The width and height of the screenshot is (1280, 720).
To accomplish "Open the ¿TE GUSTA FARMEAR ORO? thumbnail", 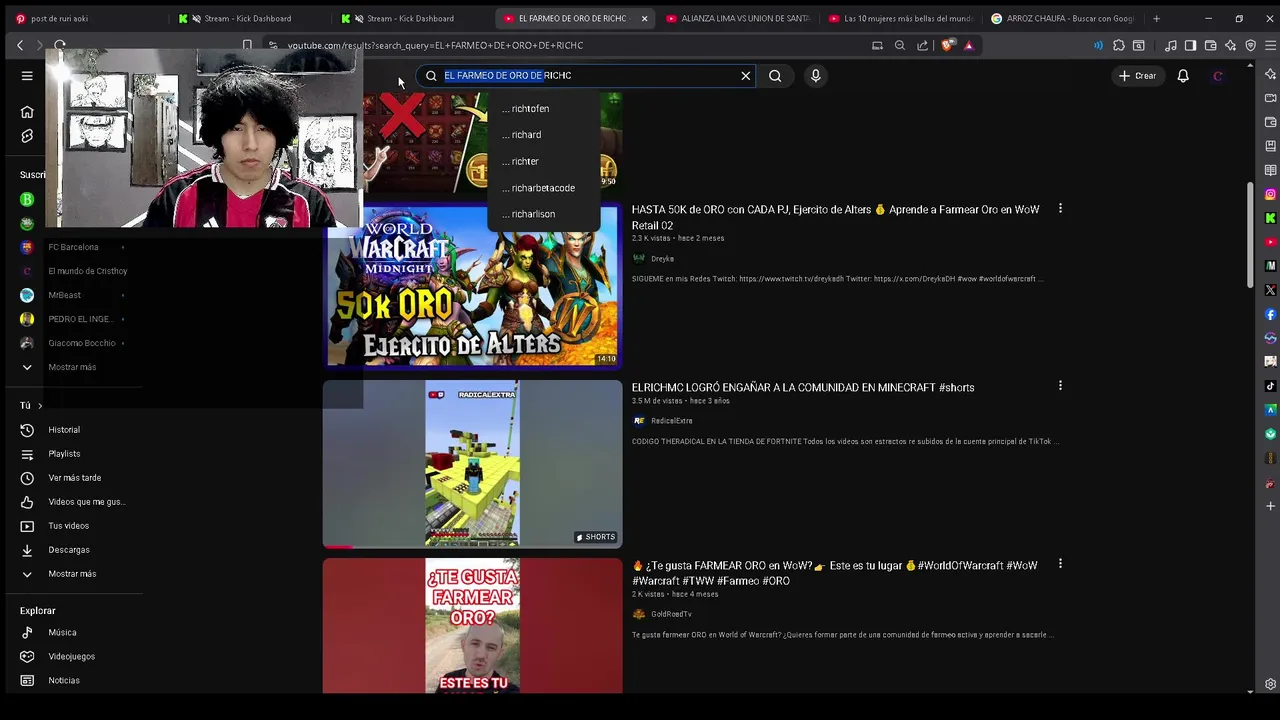I will coord(472,625).
